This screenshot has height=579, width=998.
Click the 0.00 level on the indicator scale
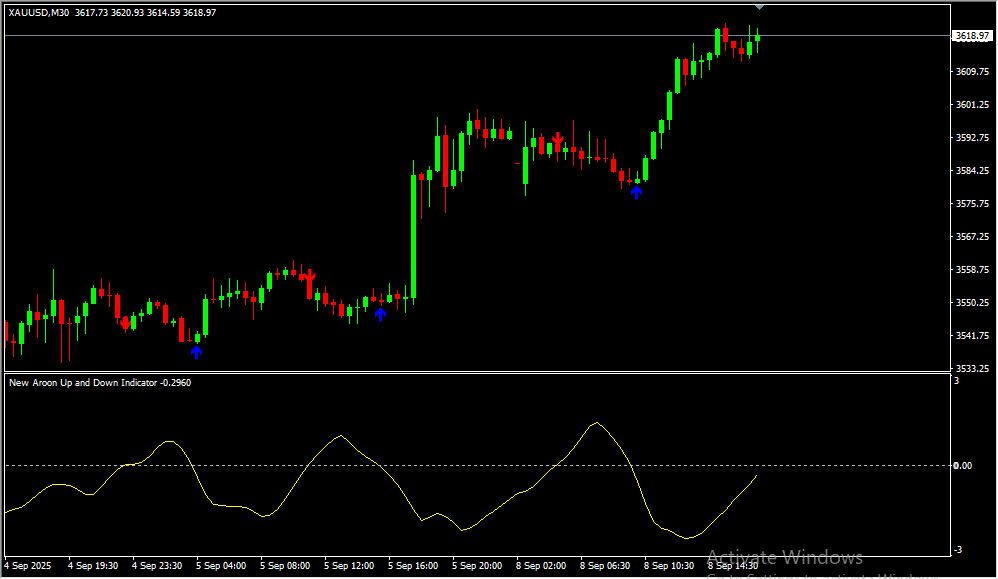pyautogui.click(x=962, y=466)
